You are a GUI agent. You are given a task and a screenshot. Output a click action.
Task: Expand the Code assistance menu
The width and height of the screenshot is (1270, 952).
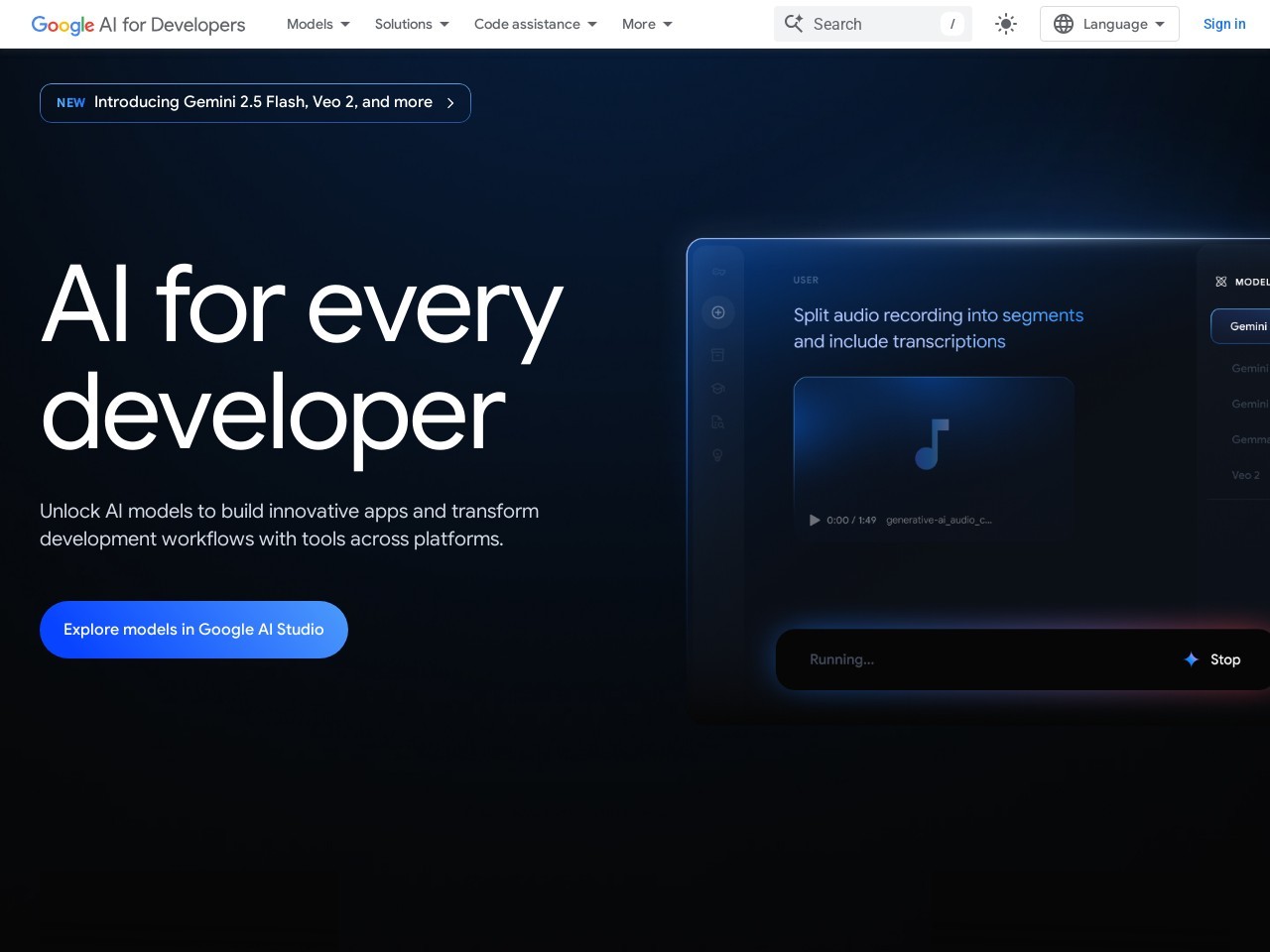[x=535, y=24]
